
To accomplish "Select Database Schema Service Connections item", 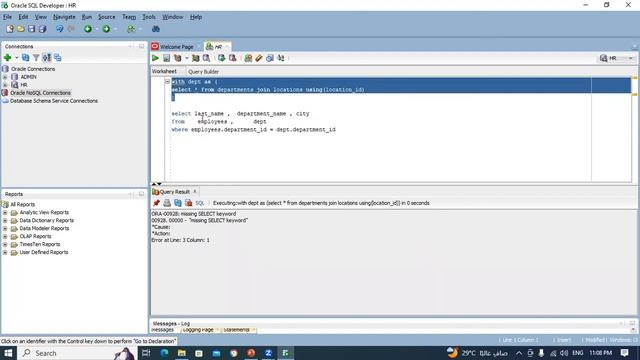I will (x=53, y=101).
